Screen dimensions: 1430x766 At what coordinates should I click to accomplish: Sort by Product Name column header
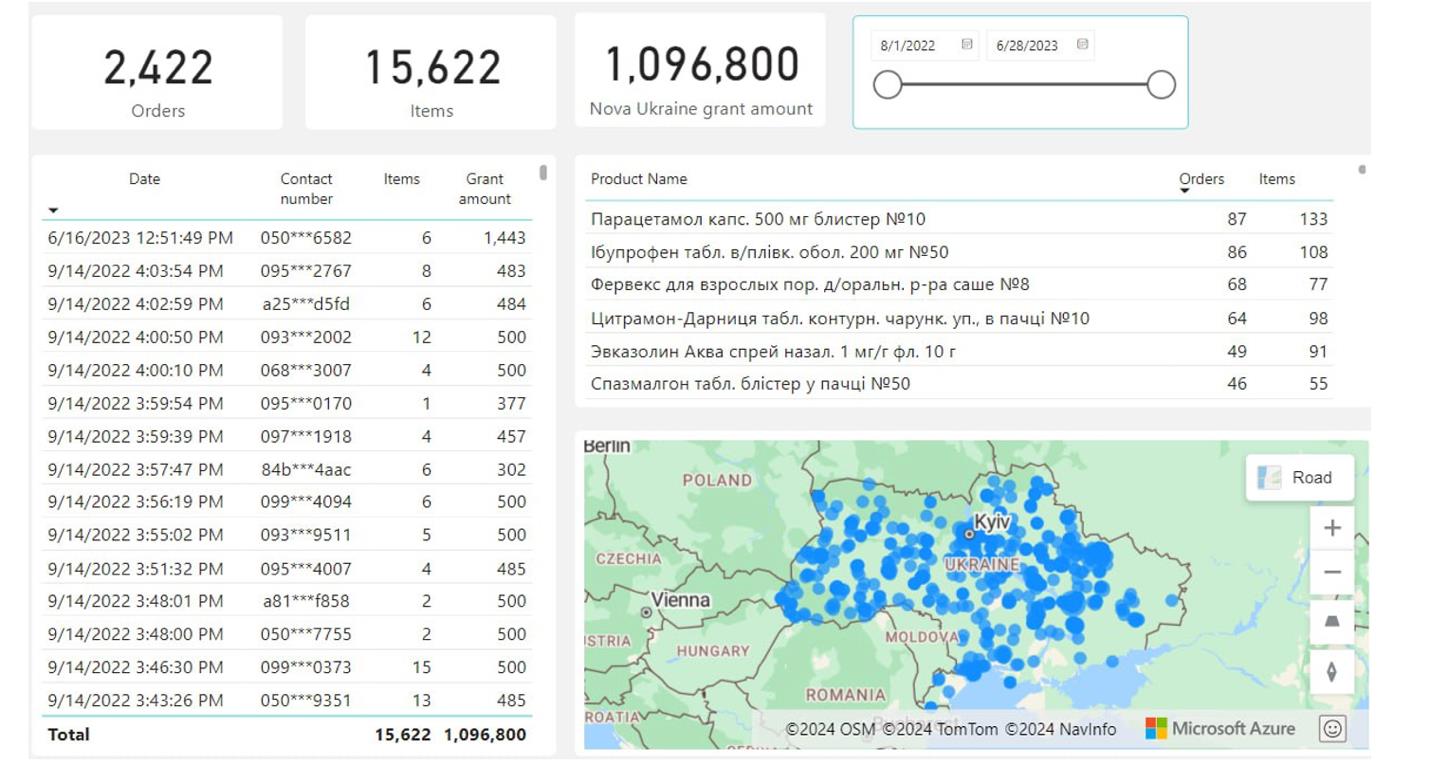click(x=639, y=179)
